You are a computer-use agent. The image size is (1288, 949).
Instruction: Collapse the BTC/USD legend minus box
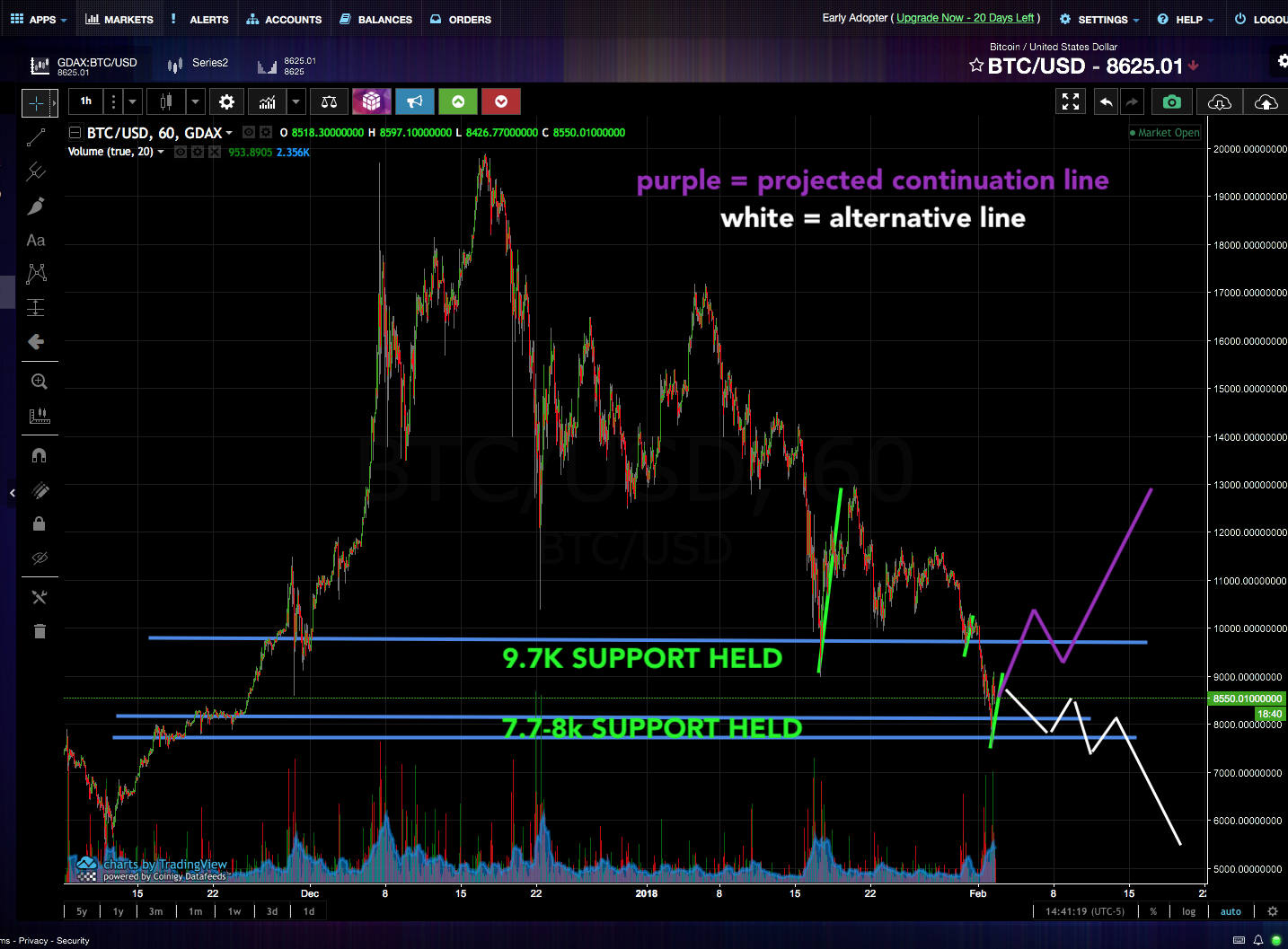(x=75, y=133)
